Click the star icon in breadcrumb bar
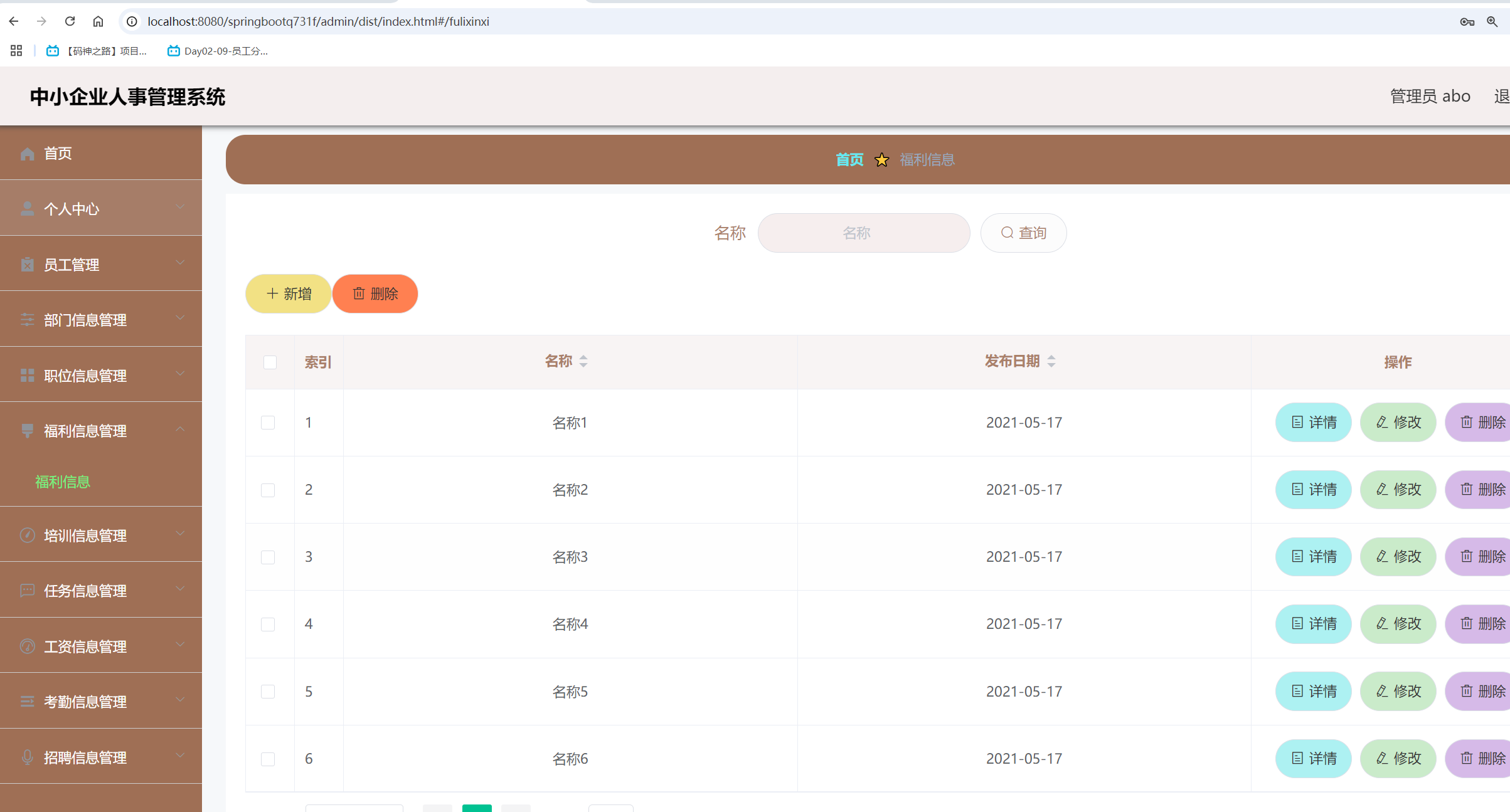This screenshot has height=812, width=1510. pyautogui.click(x=881, y=160)
